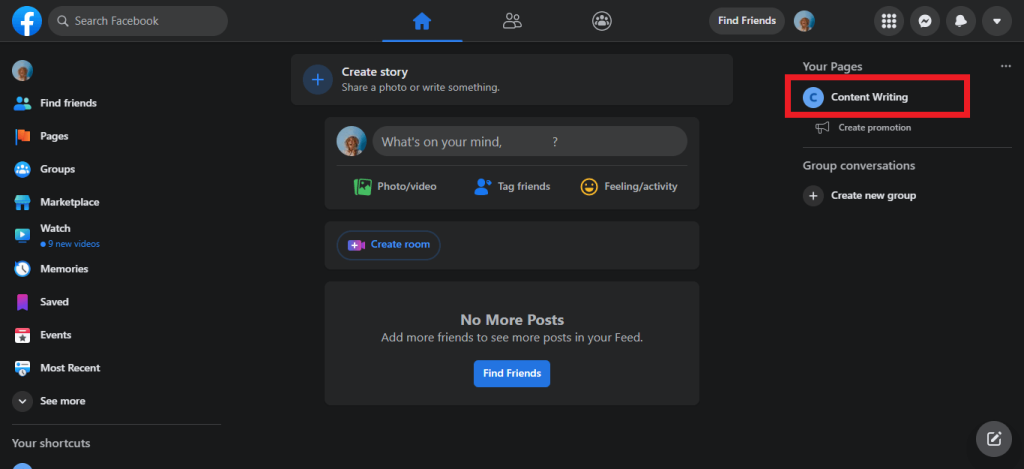
Task: Open the Home tab
Action: [x=422, y=21]
